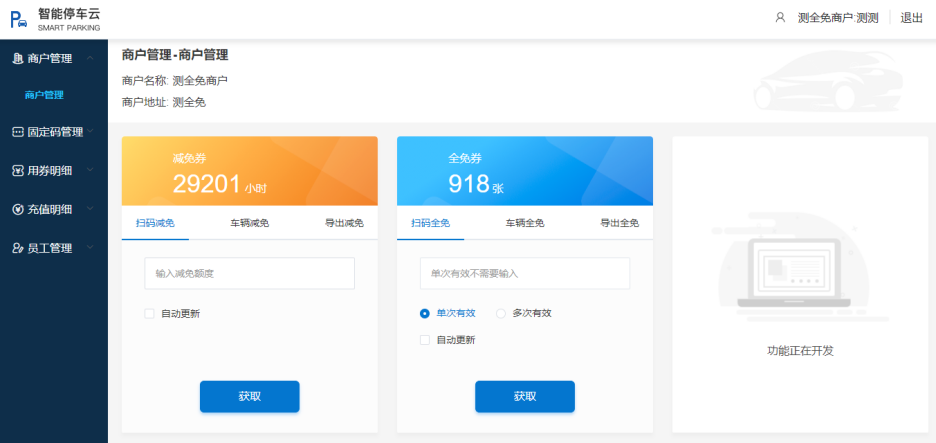
Task: Select the 多次有效 radio option
Action: coord(501,313)
